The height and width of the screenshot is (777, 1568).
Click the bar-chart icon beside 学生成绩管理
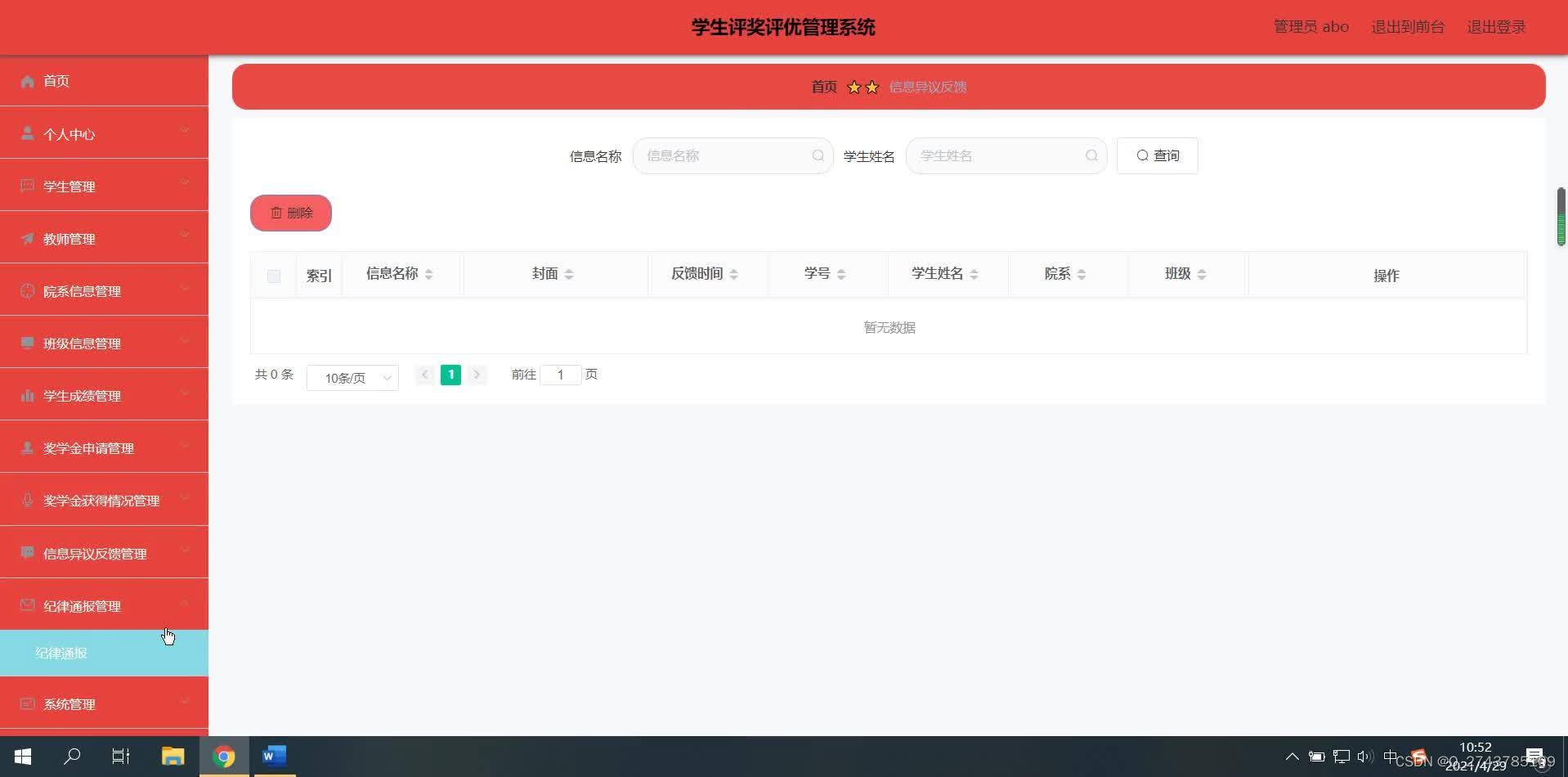pyautogui.click(x=28, y=395)
